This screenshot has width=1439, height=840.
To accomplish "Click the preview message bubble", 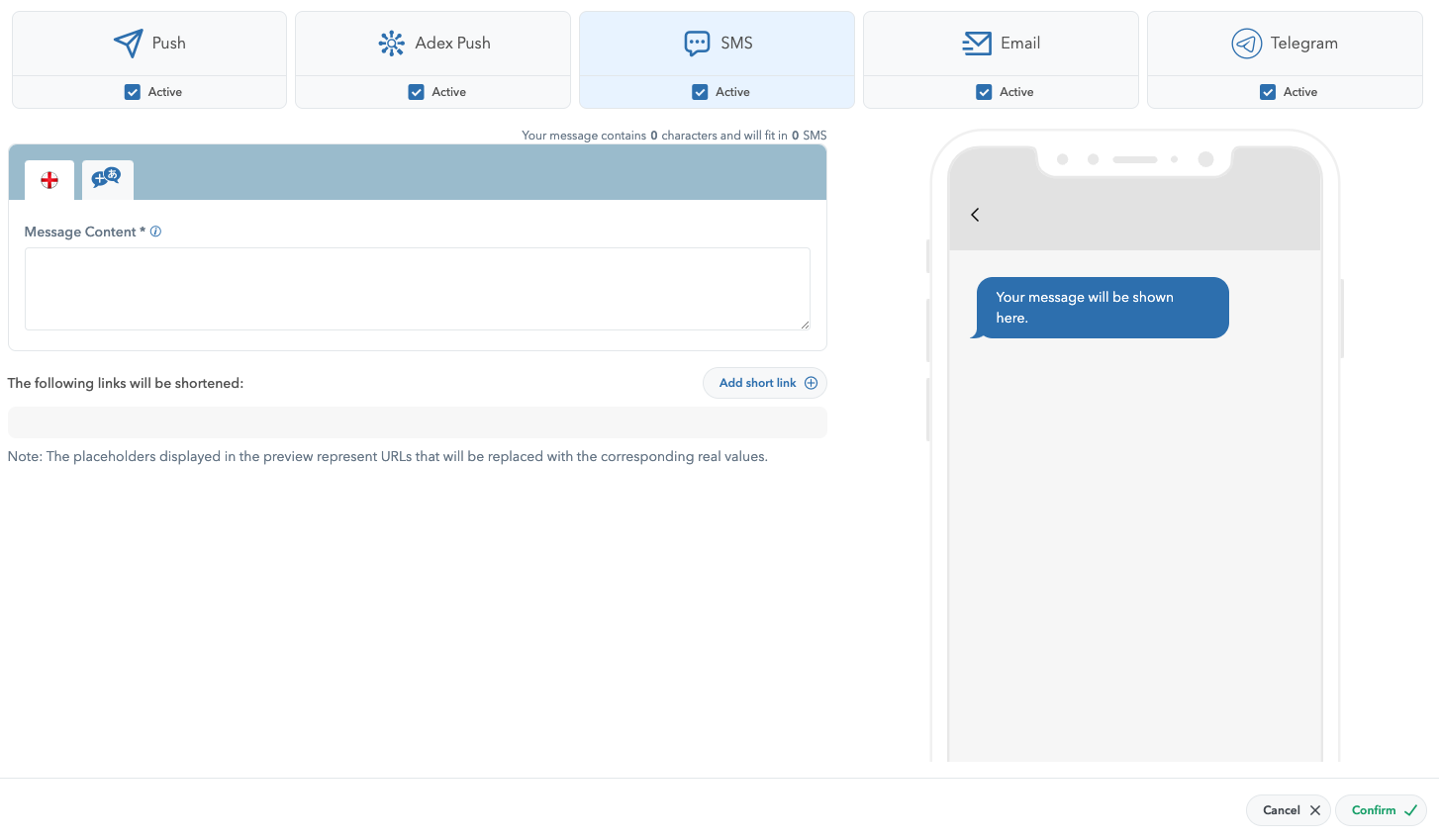I will (1103, 308).
